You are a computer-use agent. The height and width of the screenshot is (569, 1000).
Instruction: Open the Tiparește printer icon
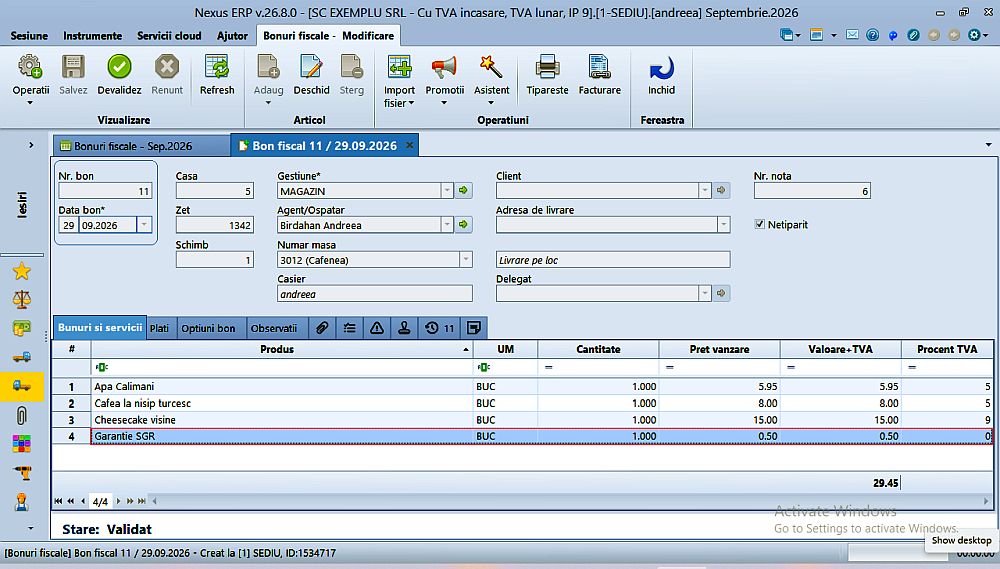(x=547, y=67)
